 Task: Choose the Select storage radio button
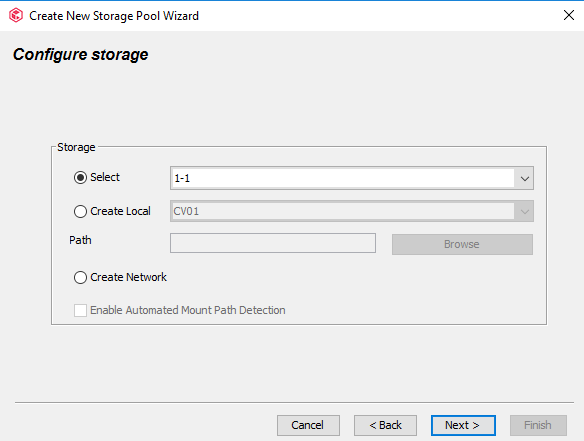80,177
